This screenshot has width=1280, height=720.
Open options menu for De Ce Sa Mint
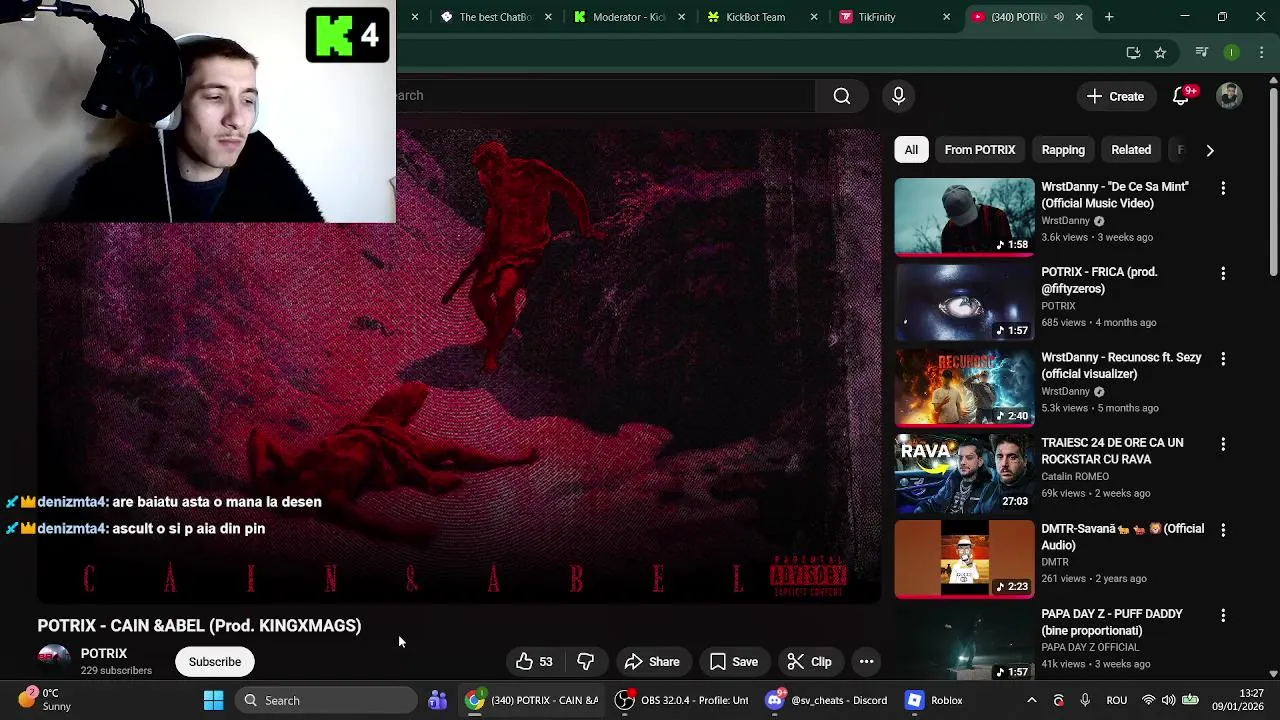click(1223, 188)
